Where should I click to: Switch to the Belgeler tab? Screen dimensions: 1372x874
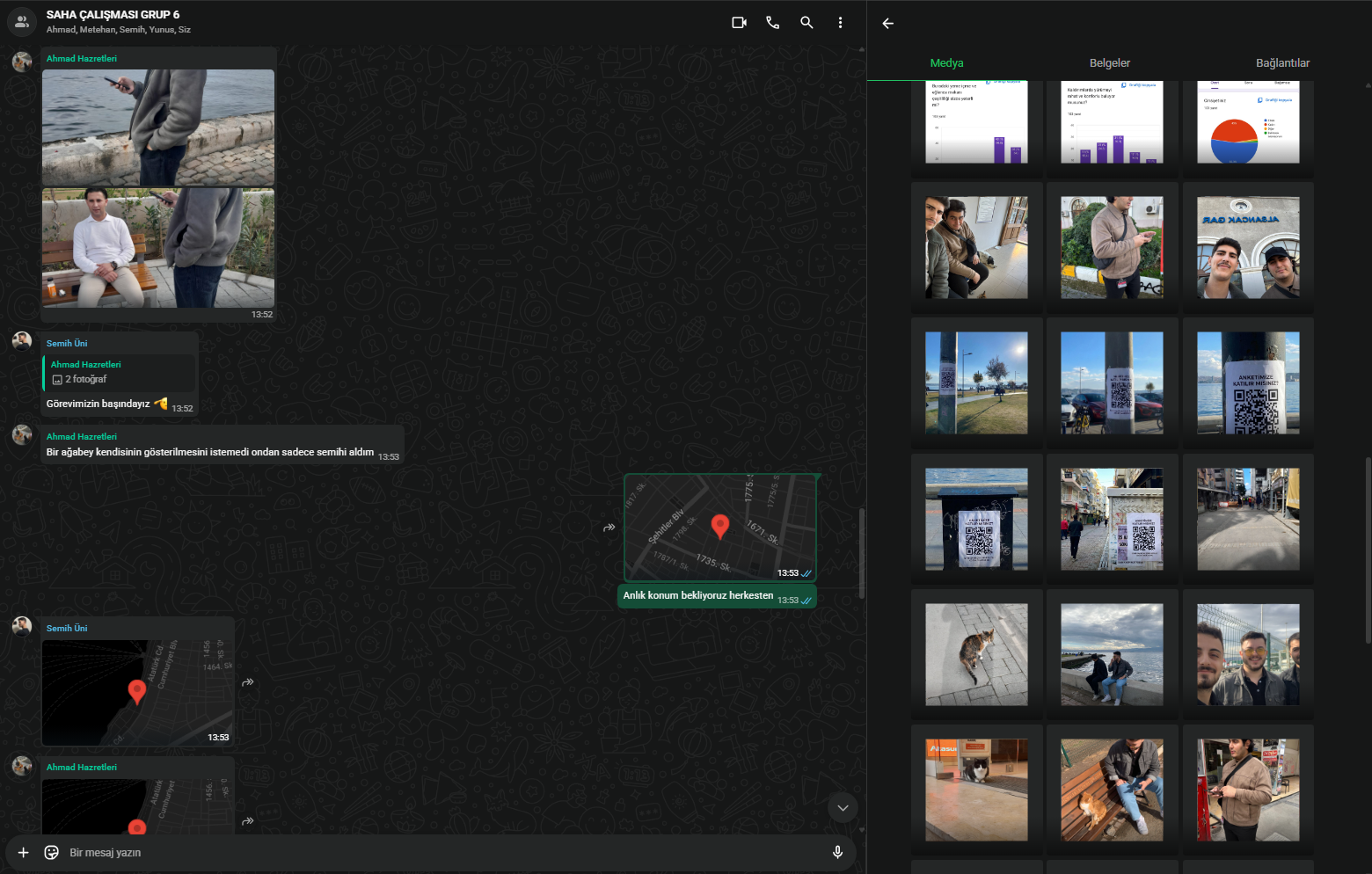pyautogui.click(x=1110, y=63)
